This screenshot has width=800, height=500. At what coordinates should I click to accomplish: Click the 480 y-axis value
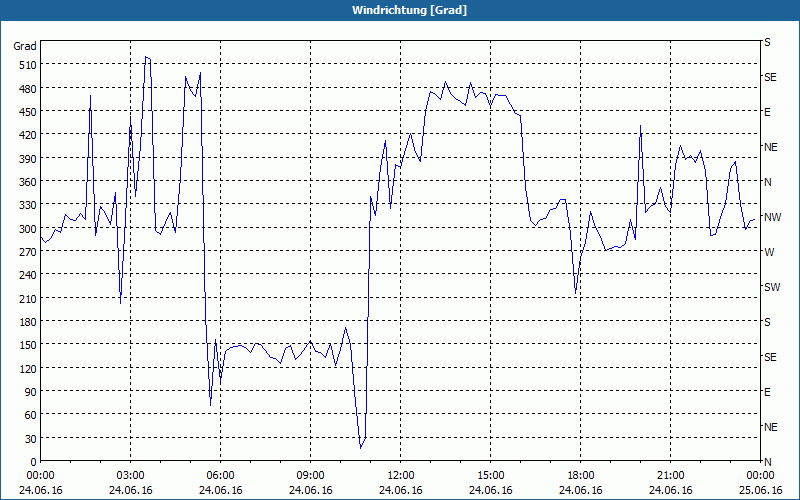point(28,88)
